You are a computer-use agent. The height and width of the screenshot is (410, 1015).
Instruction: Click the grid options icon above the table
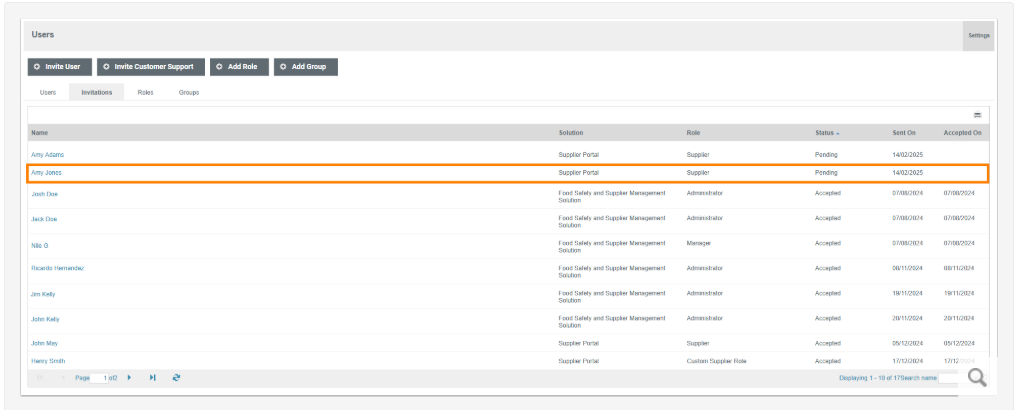coord(977,115)
